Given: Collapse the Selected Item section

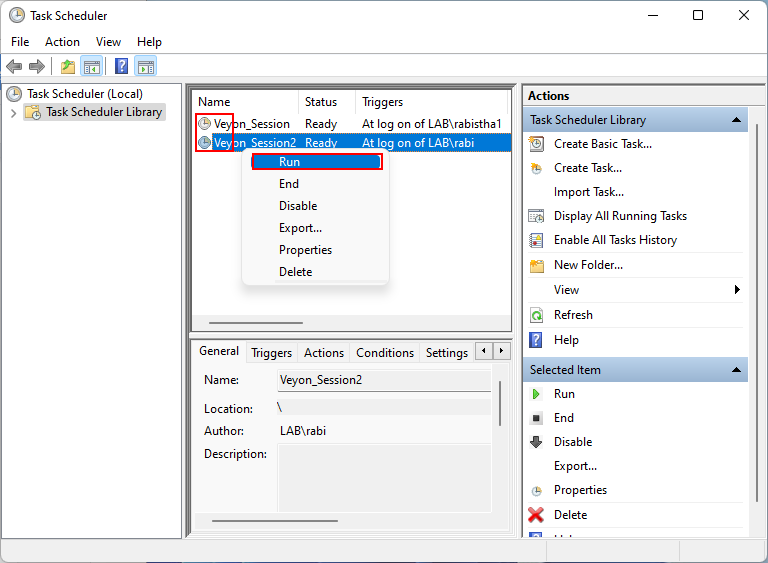Looking at the screenshot, I should click(737, 370).
